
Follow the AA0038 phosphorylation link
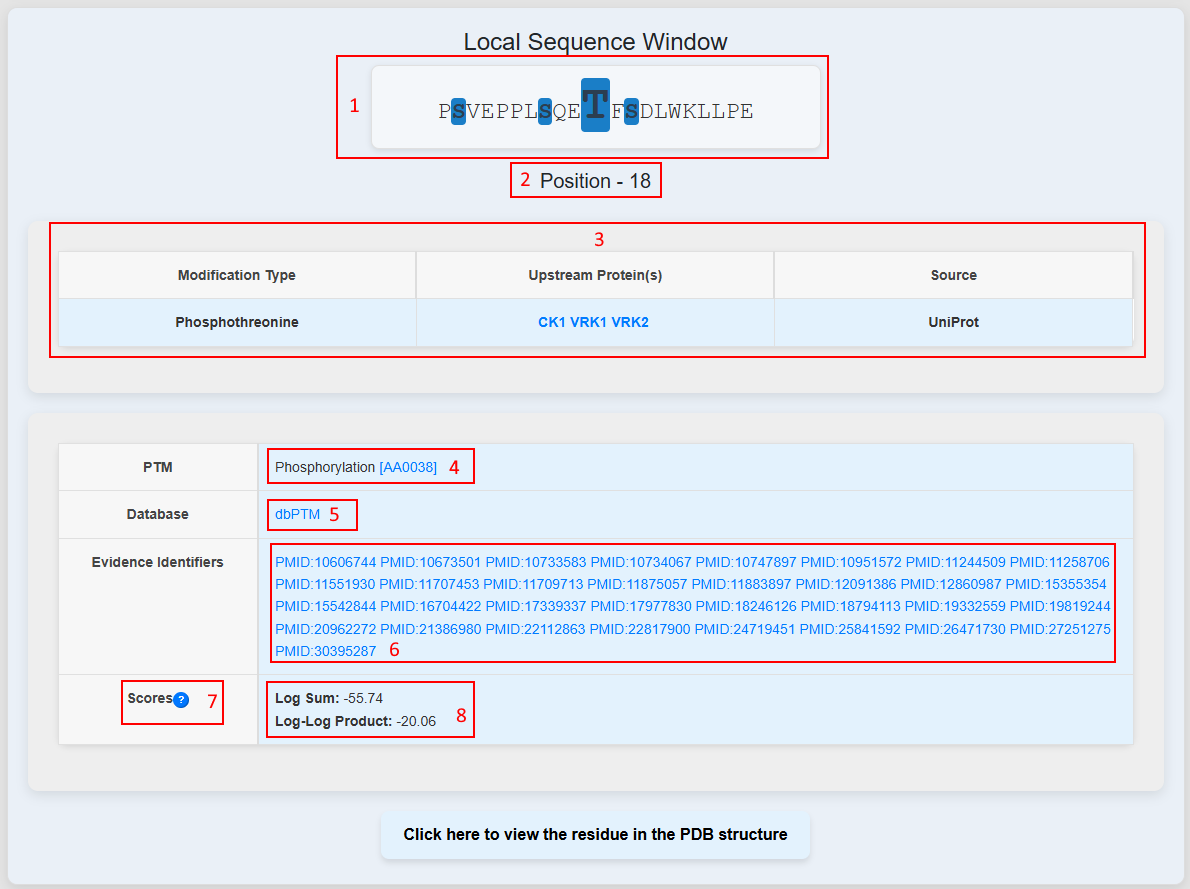pos(408,467)
